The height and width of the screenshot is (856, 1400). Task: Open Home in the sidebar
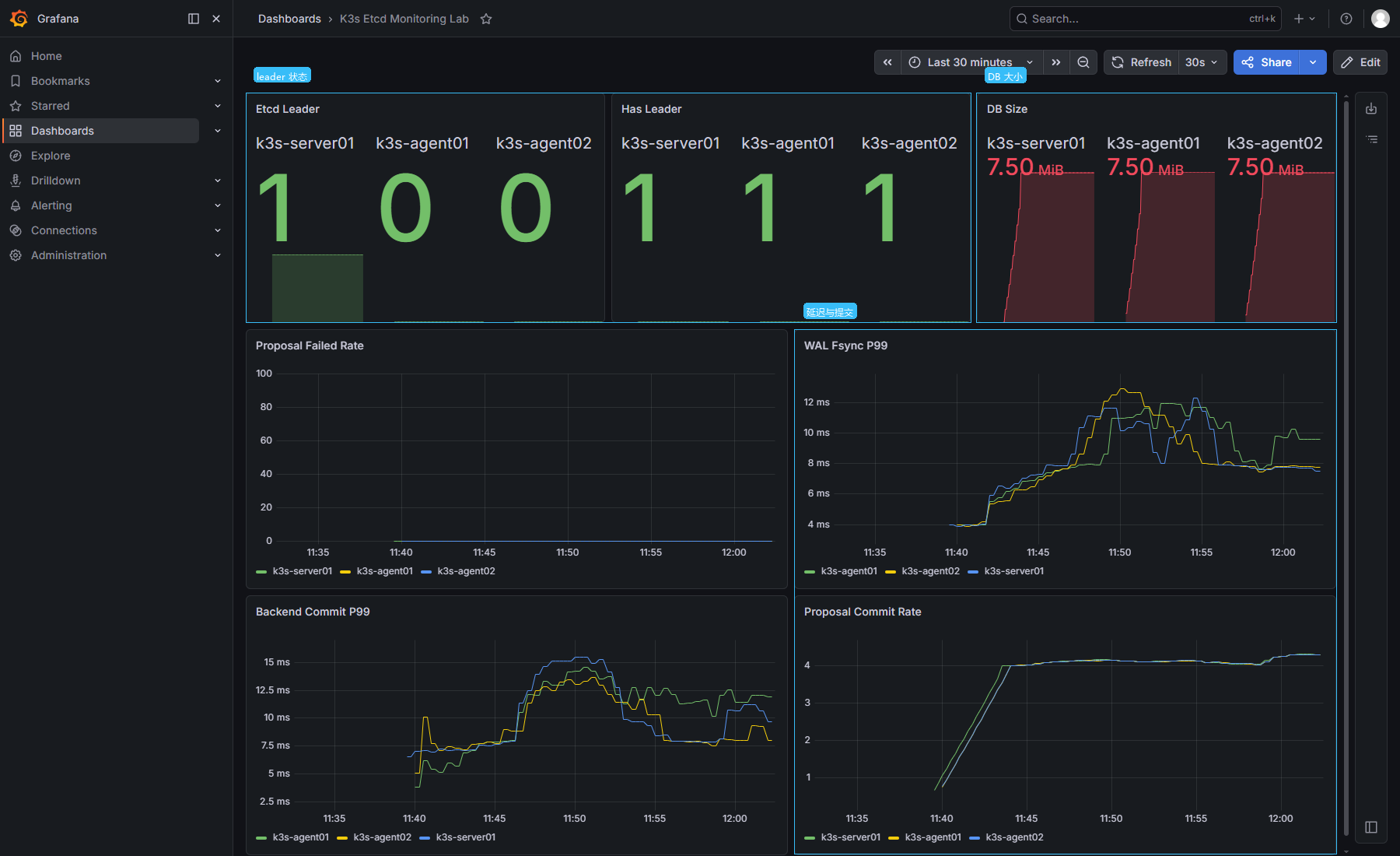pos(46,56)
